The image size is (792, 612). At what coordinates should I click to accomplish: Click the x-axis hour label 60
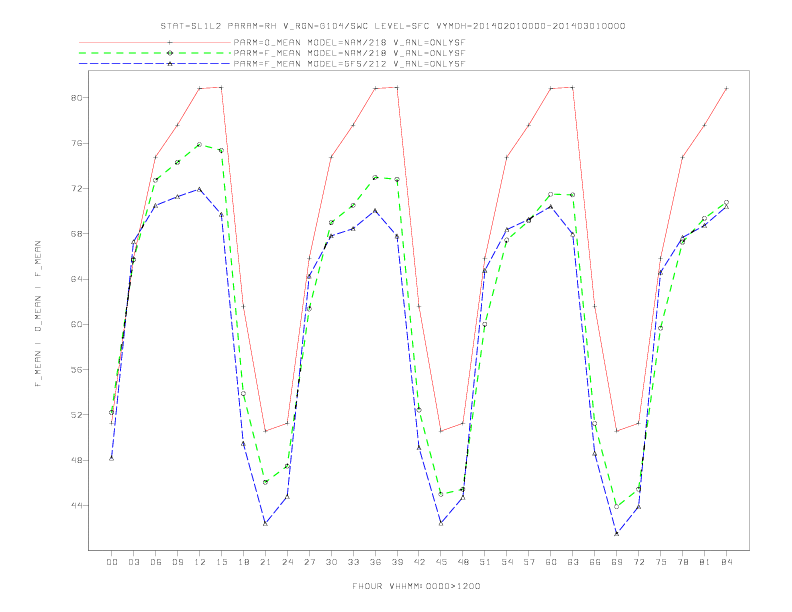tap(551, 562)
